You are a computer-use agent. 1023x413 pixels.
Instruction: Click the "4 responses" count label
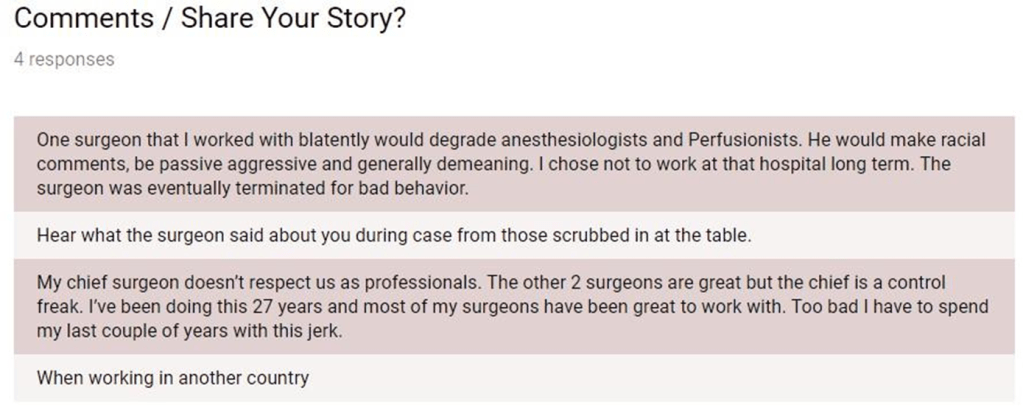click(64, 59)
